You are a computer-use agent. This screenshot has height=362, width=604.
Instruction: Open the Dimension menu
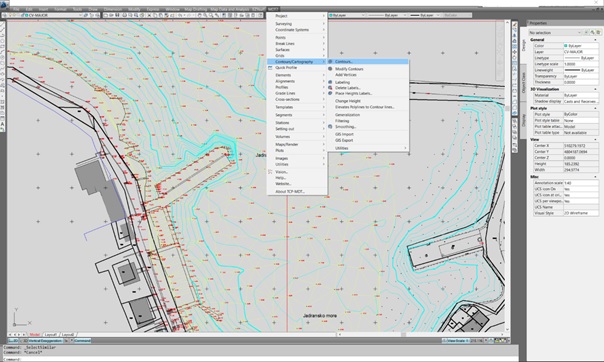(112, 9)
